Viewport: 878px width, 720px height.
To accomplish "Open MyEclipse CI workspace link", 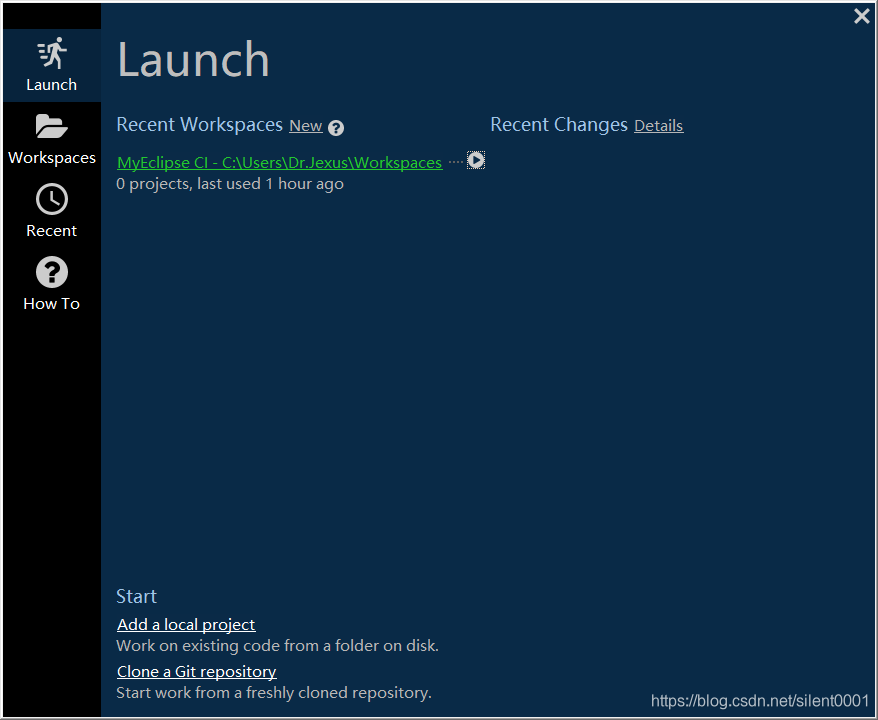I will [x=279, y=163].
